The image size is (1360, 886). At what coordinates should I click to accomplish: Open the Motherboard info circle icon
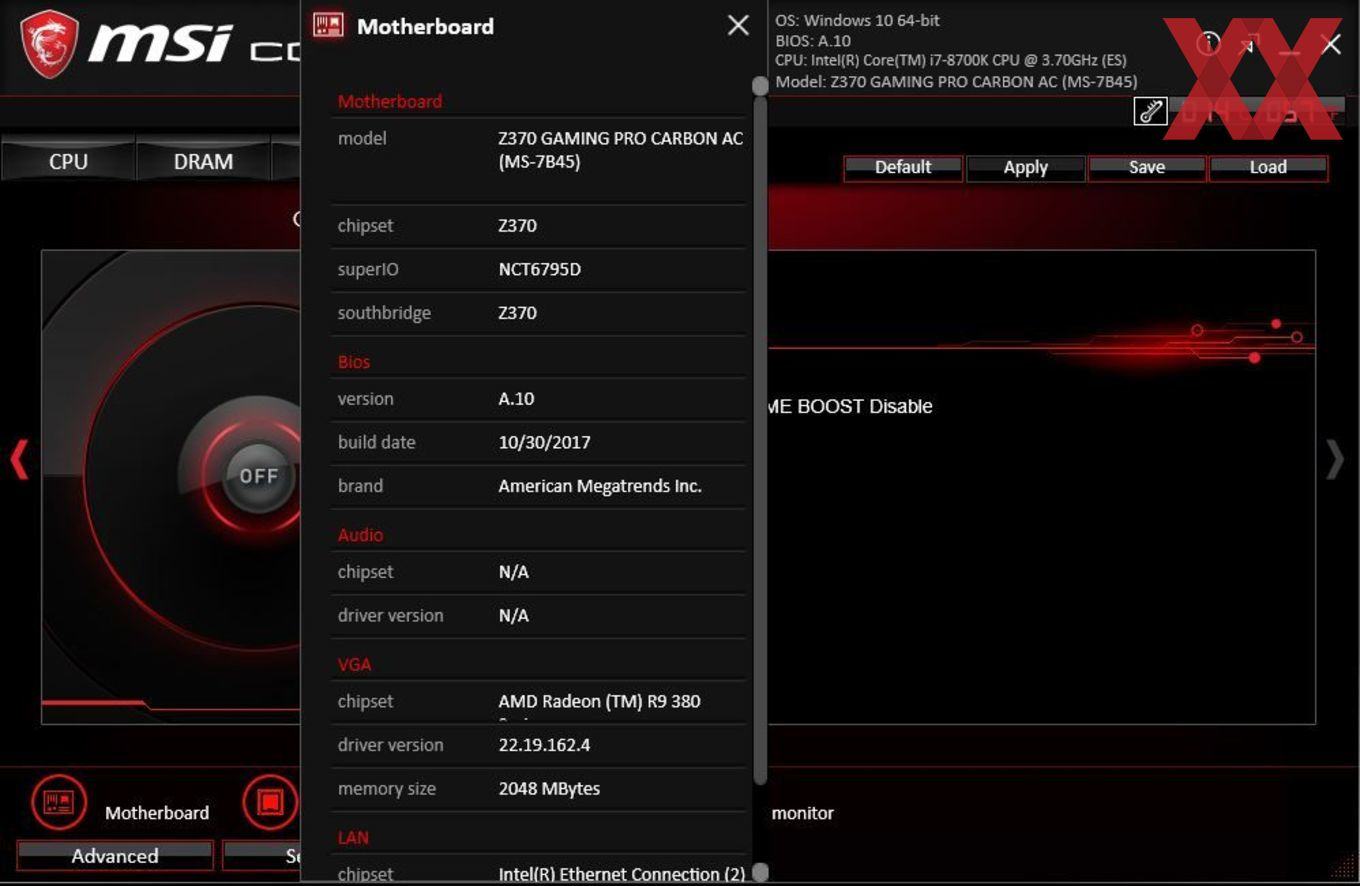point(59,802)
